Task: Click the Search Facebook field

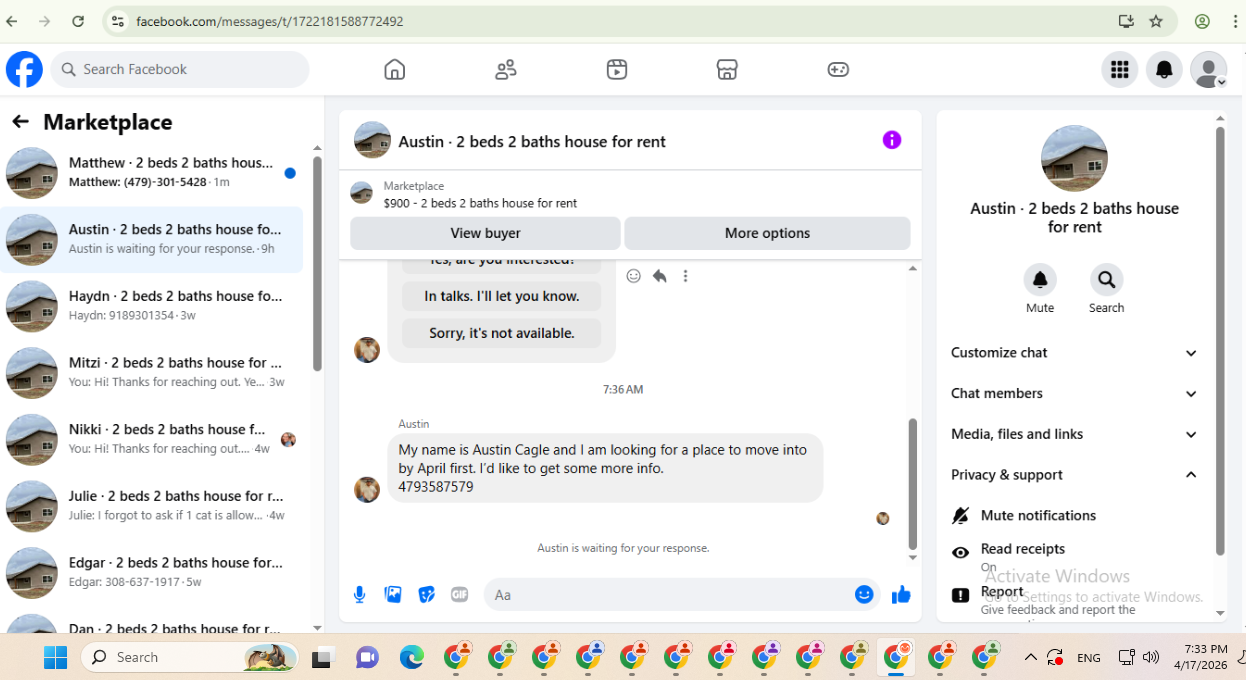Action: click(180, 69)
